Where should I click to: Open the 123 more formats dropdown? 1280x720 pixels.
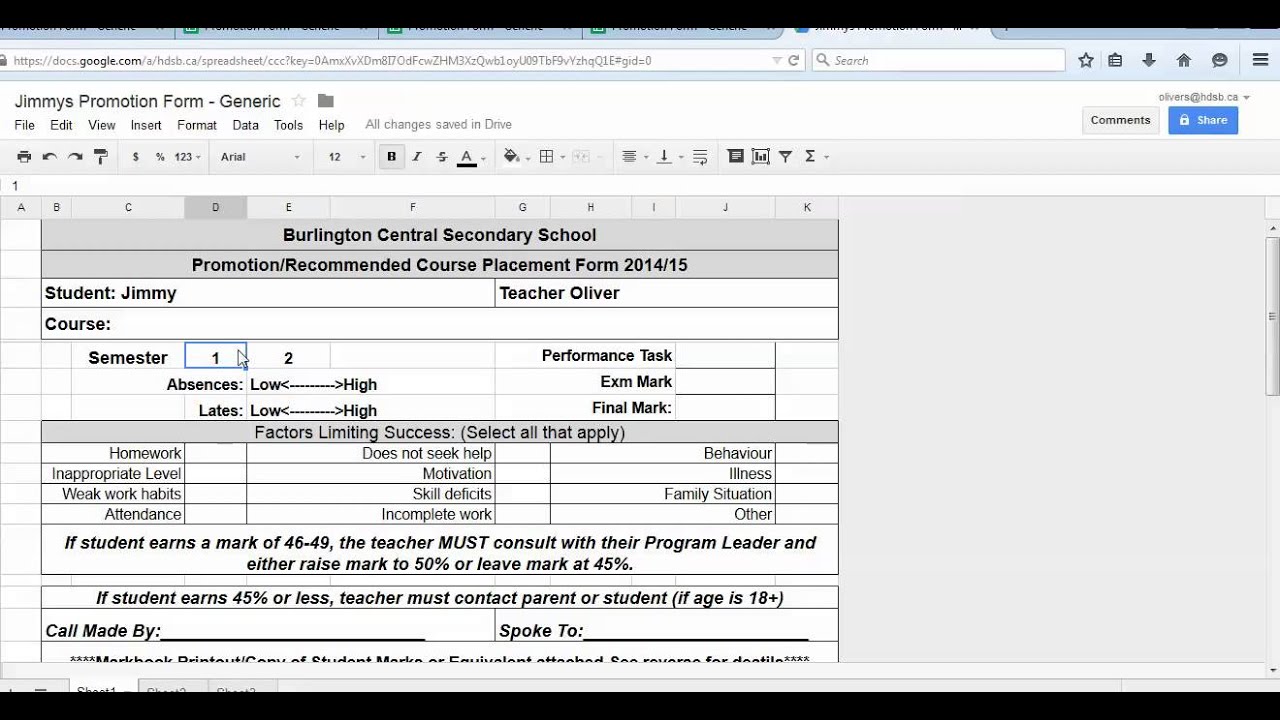point(187,157)
